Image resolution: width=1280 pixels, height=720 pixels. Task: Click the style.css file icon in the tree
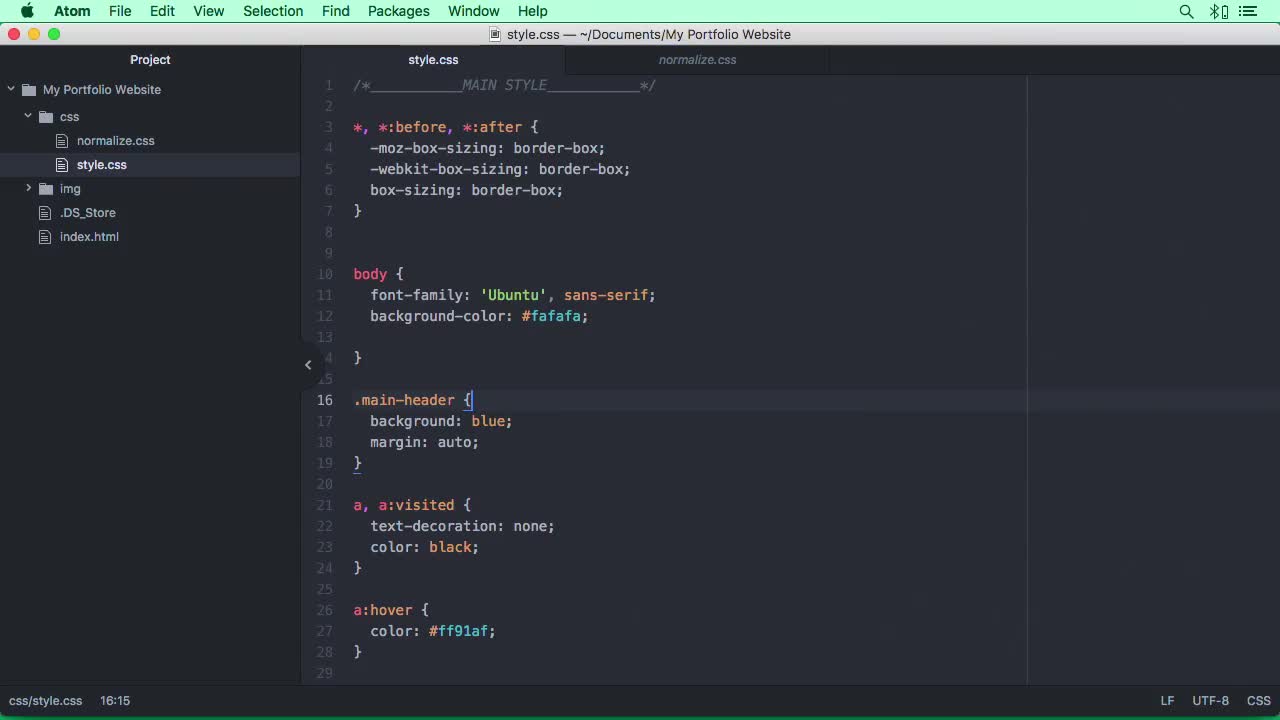pyautogui.click(x=61, y=164)
